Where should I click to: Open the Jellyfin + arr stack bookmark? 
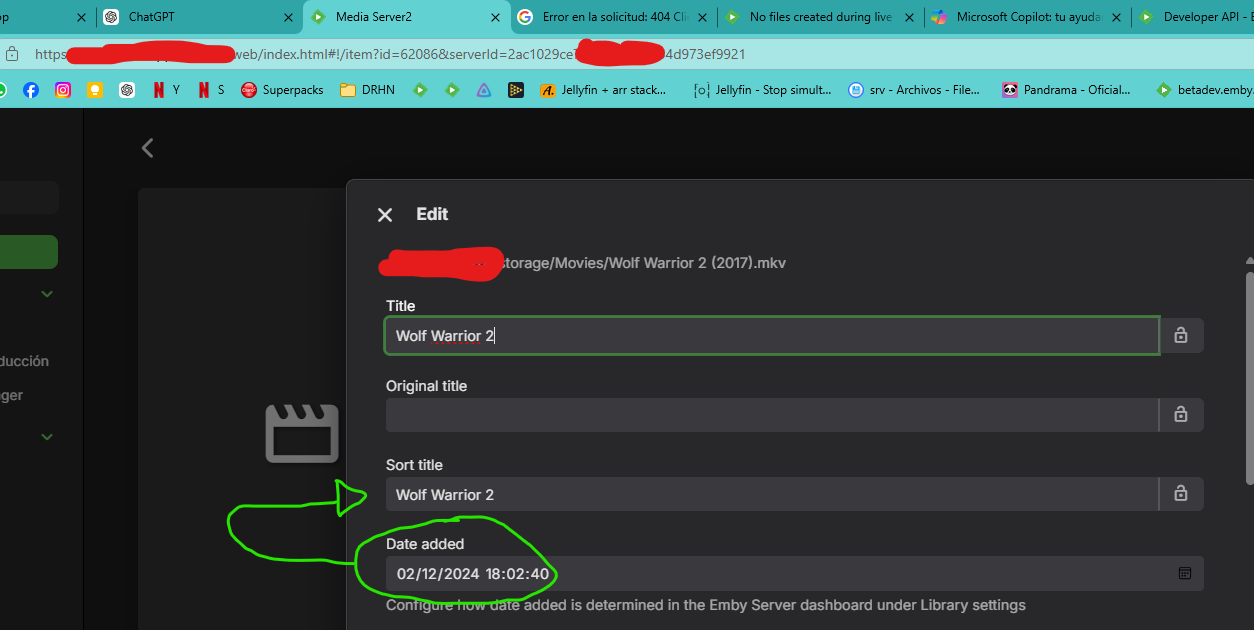point(600,89)
